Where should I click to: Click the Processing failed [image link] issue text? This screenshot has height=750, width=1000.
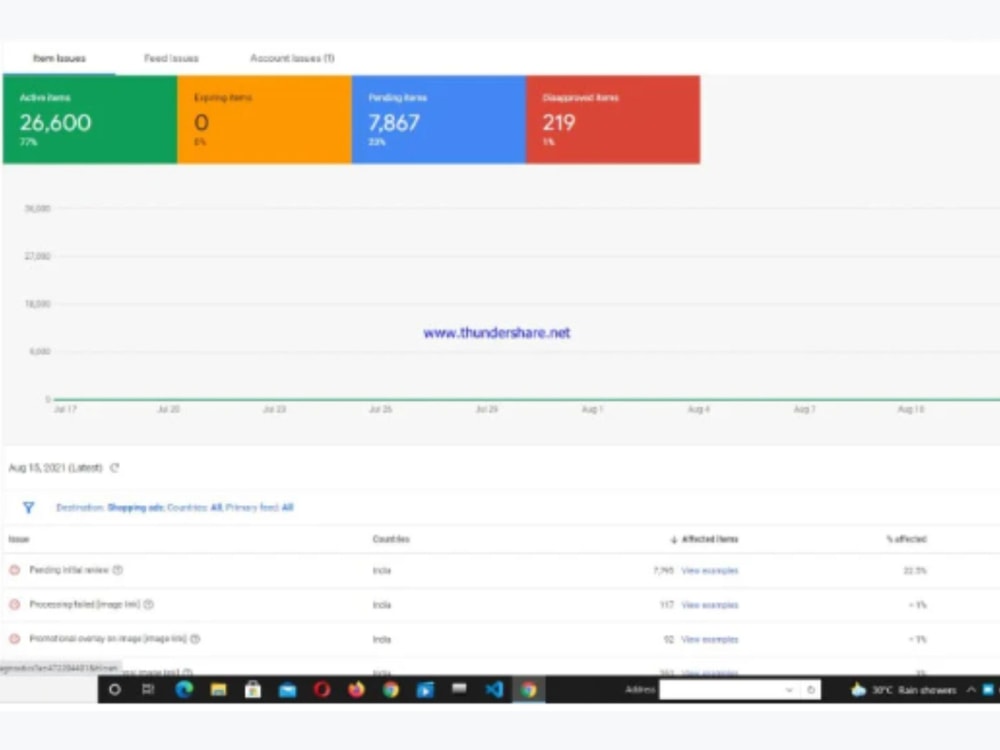tap(84, 604)
